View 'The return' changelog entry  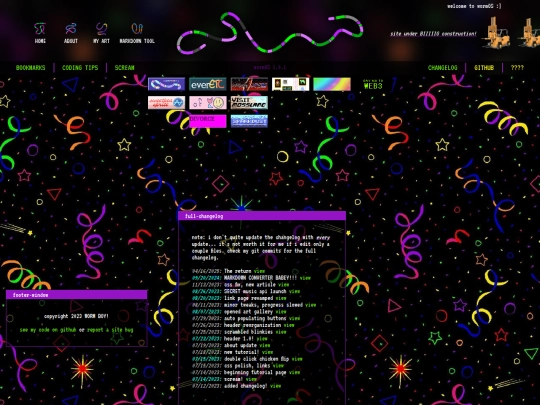[259, 271]
